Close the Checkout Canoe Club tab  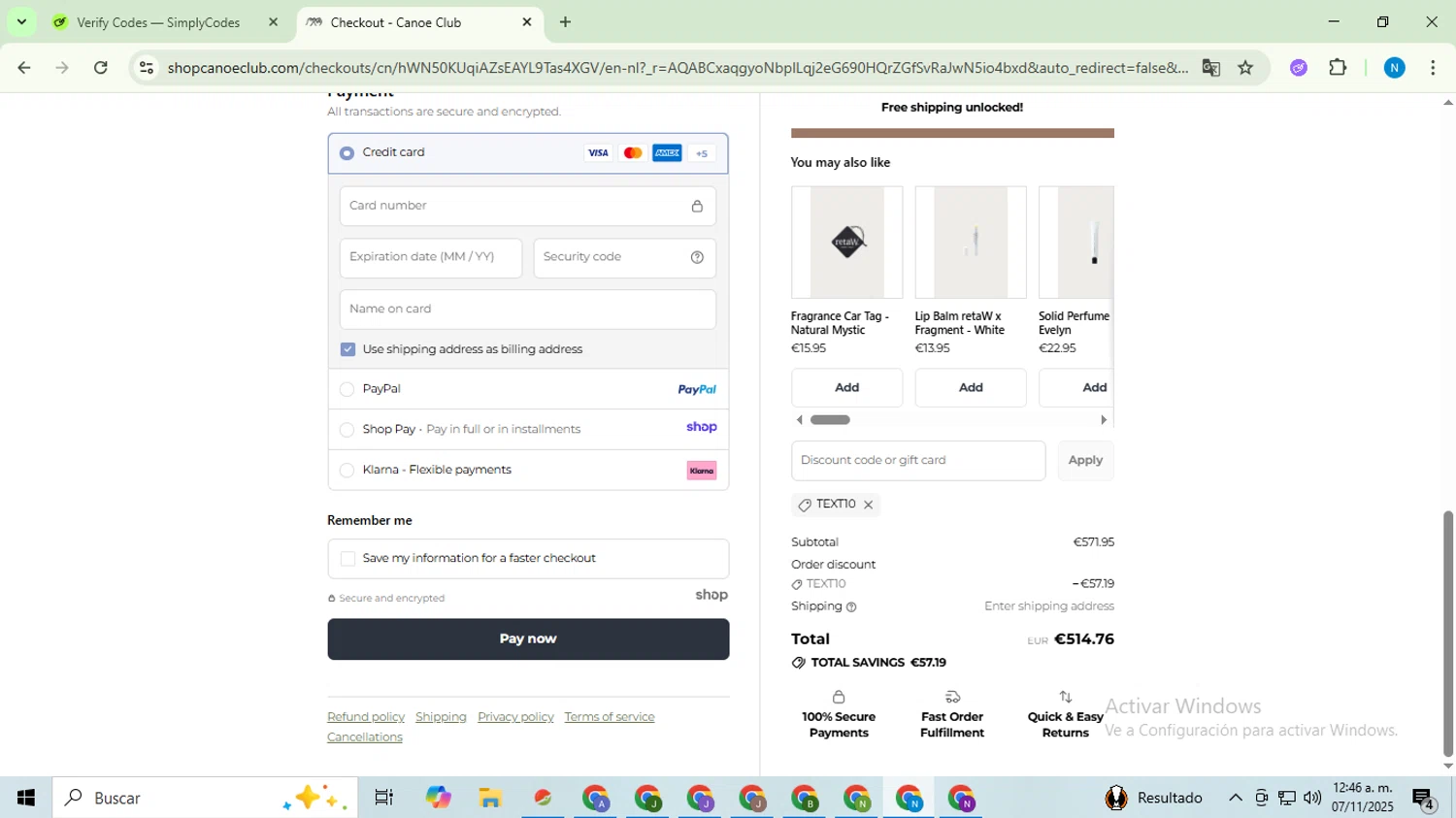point(527,22)
